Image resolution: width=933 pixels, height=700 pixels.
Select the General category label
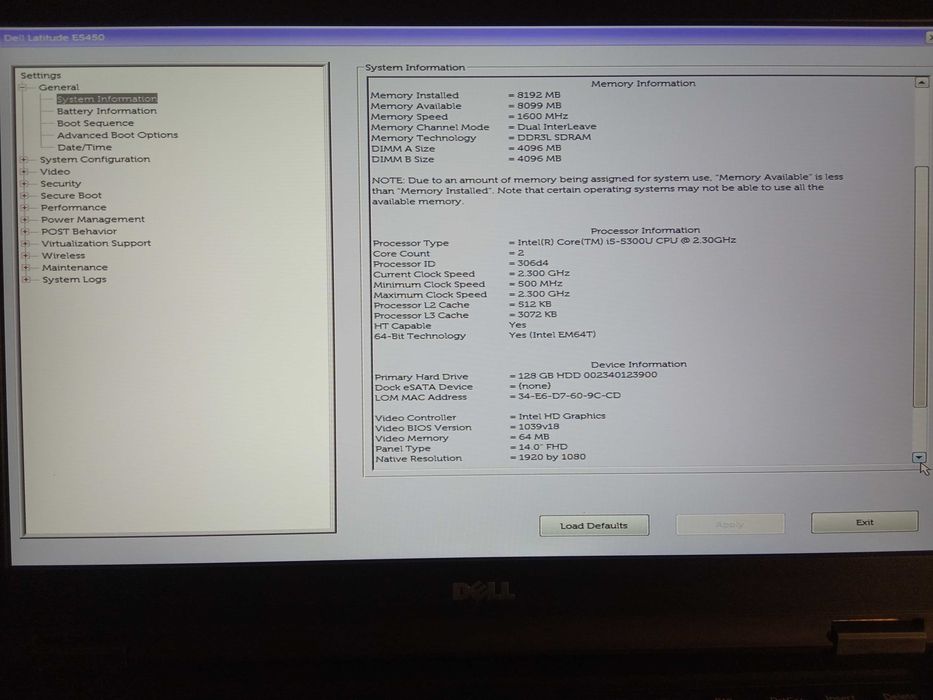tap(58, 87)
